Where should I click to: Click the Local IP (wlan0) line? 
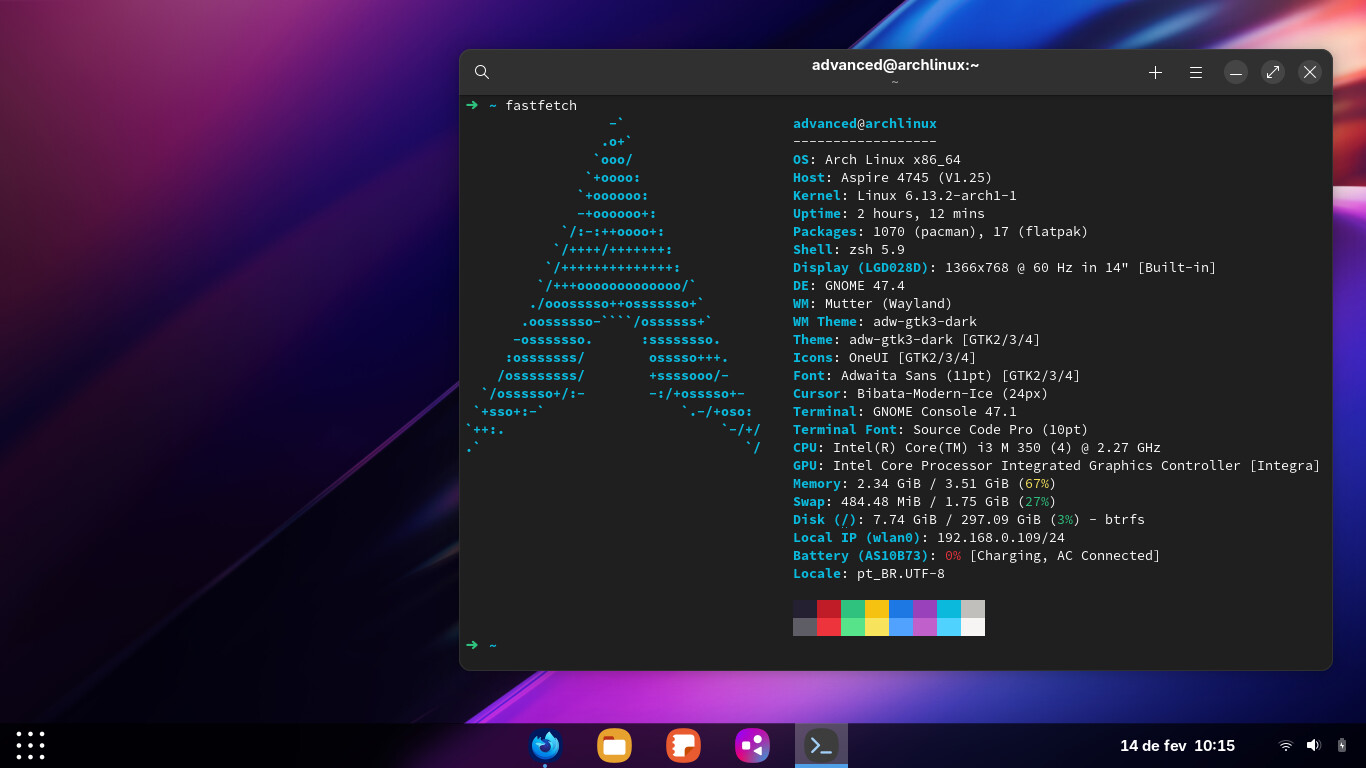929,537
